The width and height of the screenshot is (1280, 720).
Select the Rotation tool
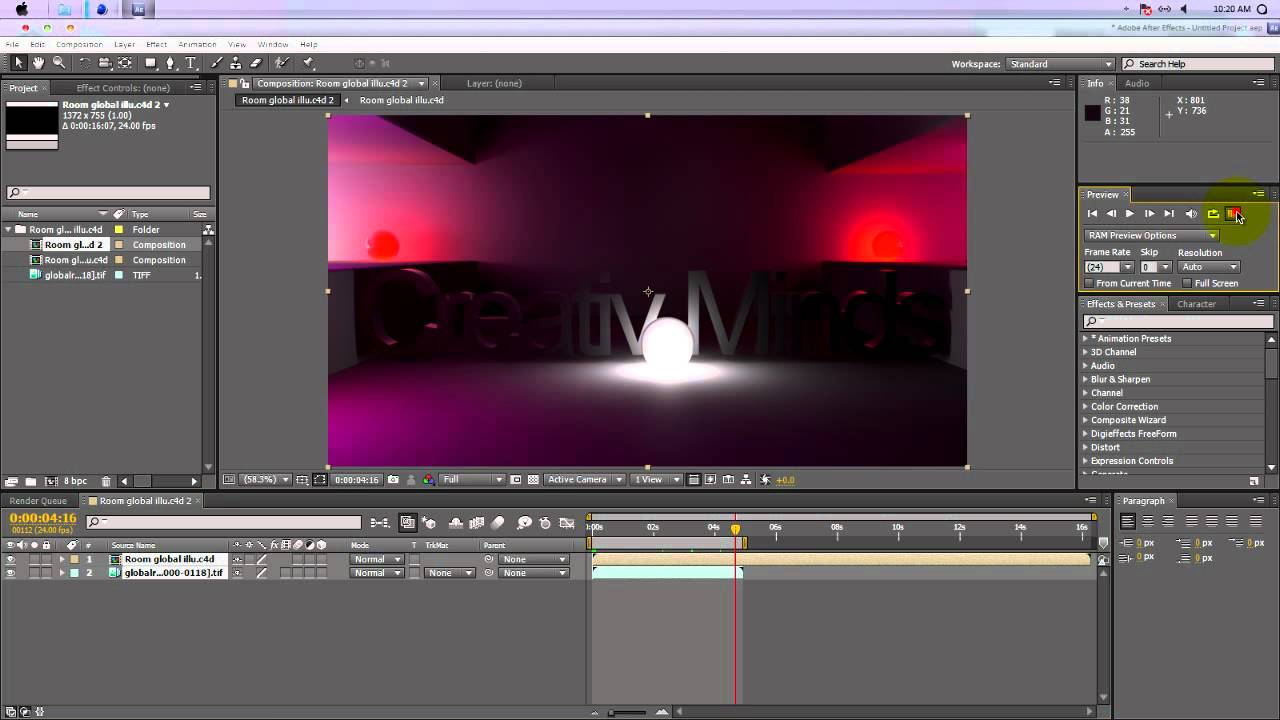85,63
